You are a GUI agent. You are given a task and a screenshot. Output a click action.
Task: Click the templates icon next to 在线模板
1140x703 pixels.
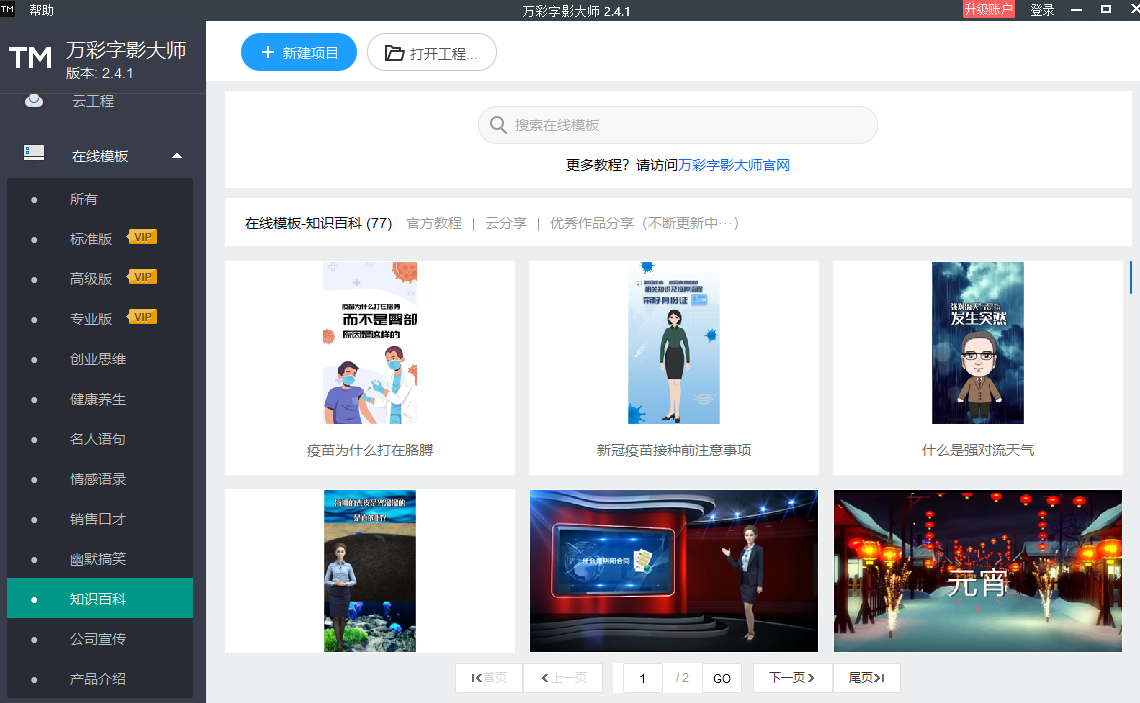pos(34,155)
